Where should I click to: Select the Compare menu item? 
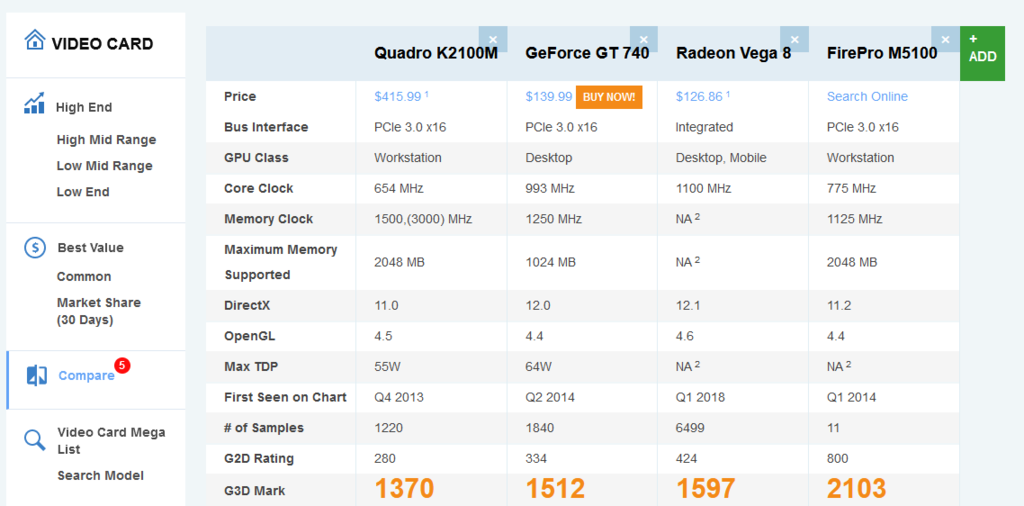coord(86,376)
